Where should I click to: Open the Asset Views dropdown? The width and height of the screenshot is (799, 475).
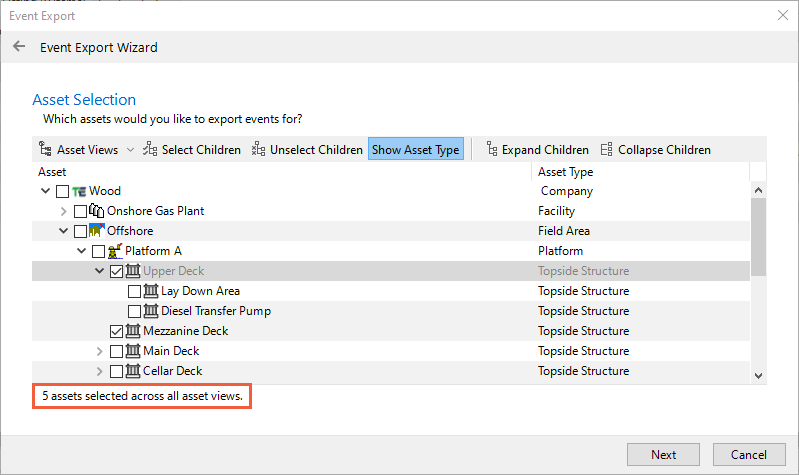tap(130, 149)
